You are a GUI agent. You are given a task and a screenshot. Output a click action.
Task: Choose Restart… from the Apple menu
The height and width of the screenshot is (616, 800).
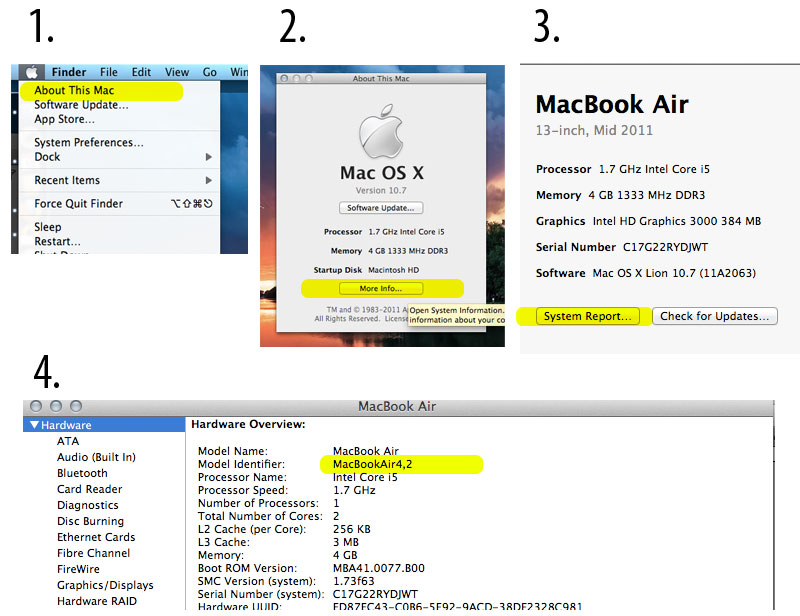pyautogui.click(x=57, y=241)
